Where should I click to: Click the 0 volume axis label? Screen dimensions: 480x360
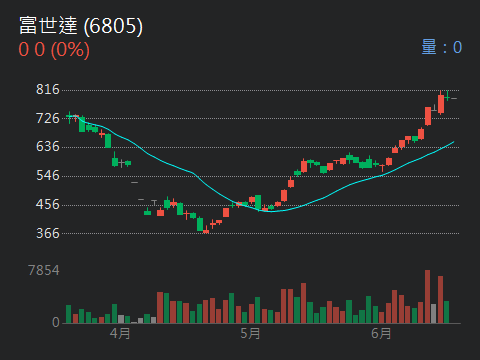[x=56, y=322]
